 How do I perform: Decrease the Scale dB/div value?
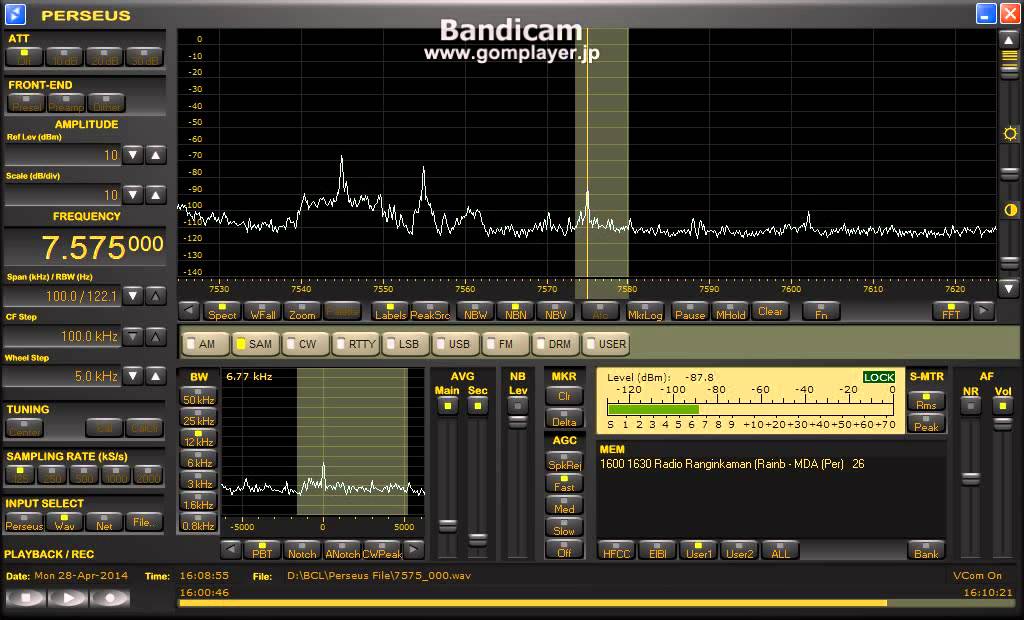[x=133, y=195]
